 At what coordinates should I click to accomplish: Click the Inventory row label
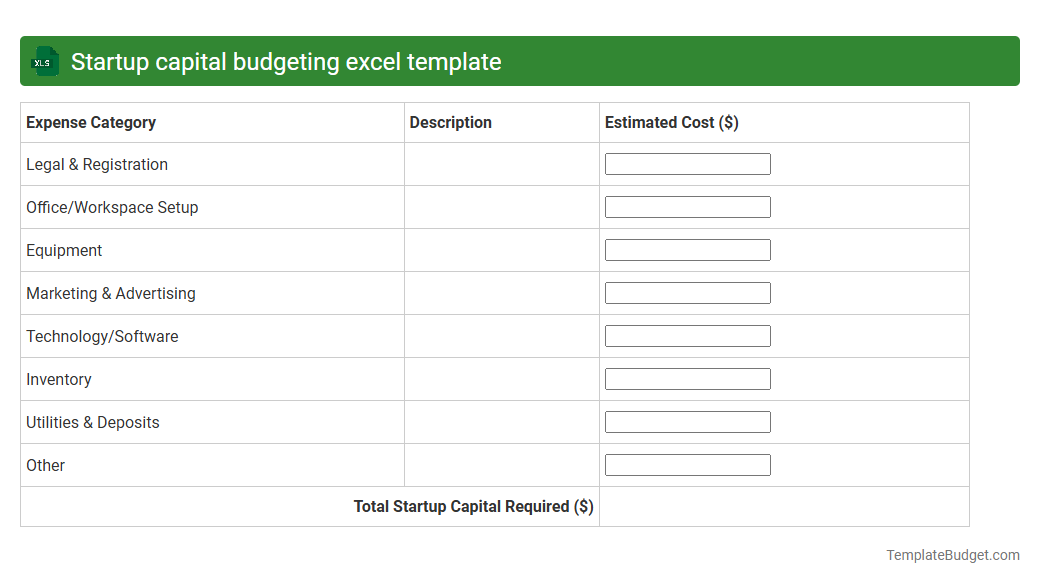(x=59, y=379)
